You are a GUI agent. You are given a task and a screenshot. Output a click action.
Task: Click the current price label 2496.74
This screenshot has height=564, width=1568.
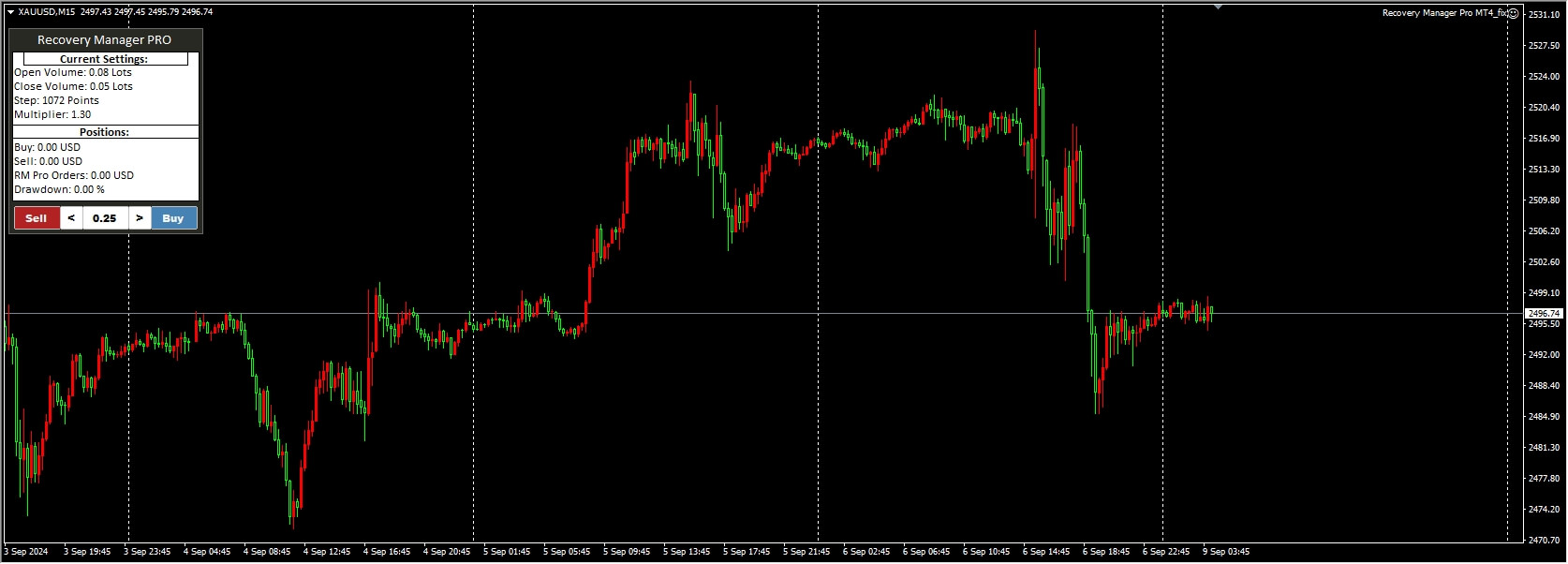(1544, 314)
